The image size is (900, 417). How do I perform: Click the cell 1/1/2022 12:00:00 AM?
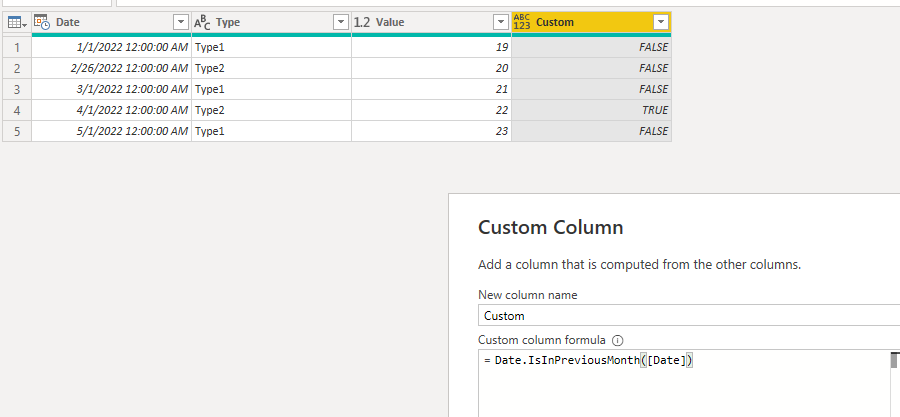pos(111,47)
